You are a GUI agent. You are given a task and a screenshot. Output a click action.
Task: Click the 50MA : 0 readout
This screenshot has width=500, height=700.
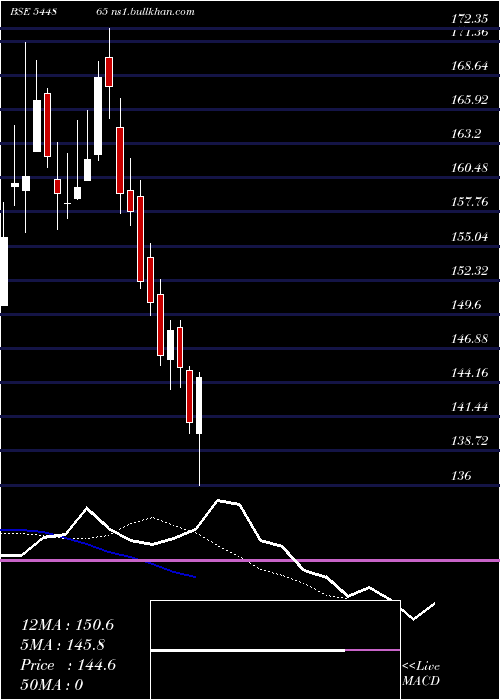[52, 685]
